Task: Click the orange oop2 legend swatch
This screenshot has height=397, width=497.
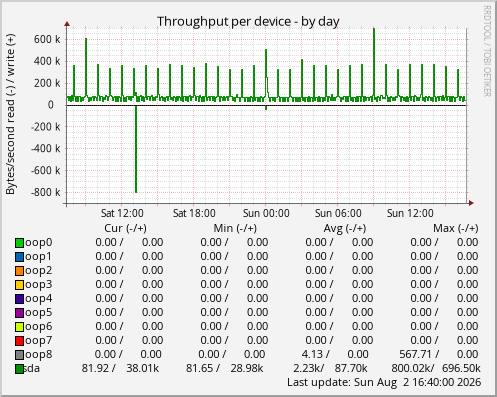Action: coord(19,271)
